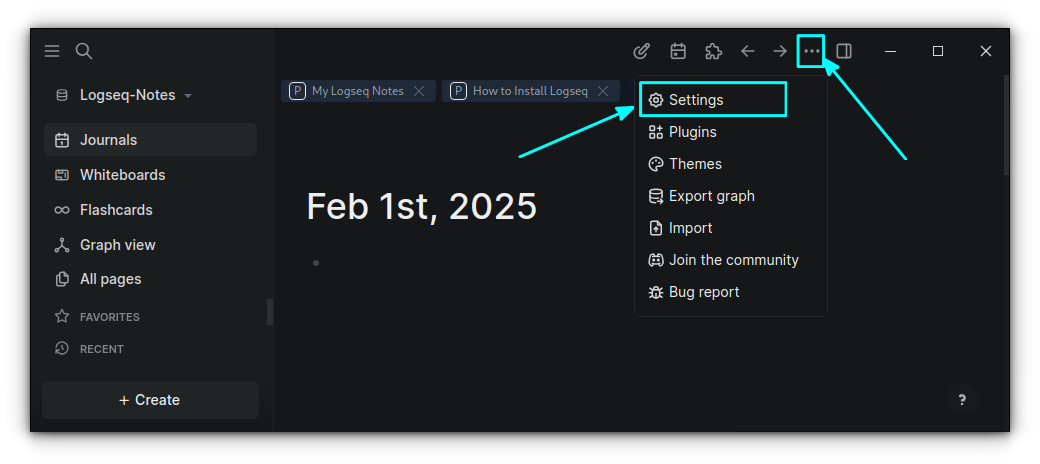Click the three-dots more menu button

811,51
